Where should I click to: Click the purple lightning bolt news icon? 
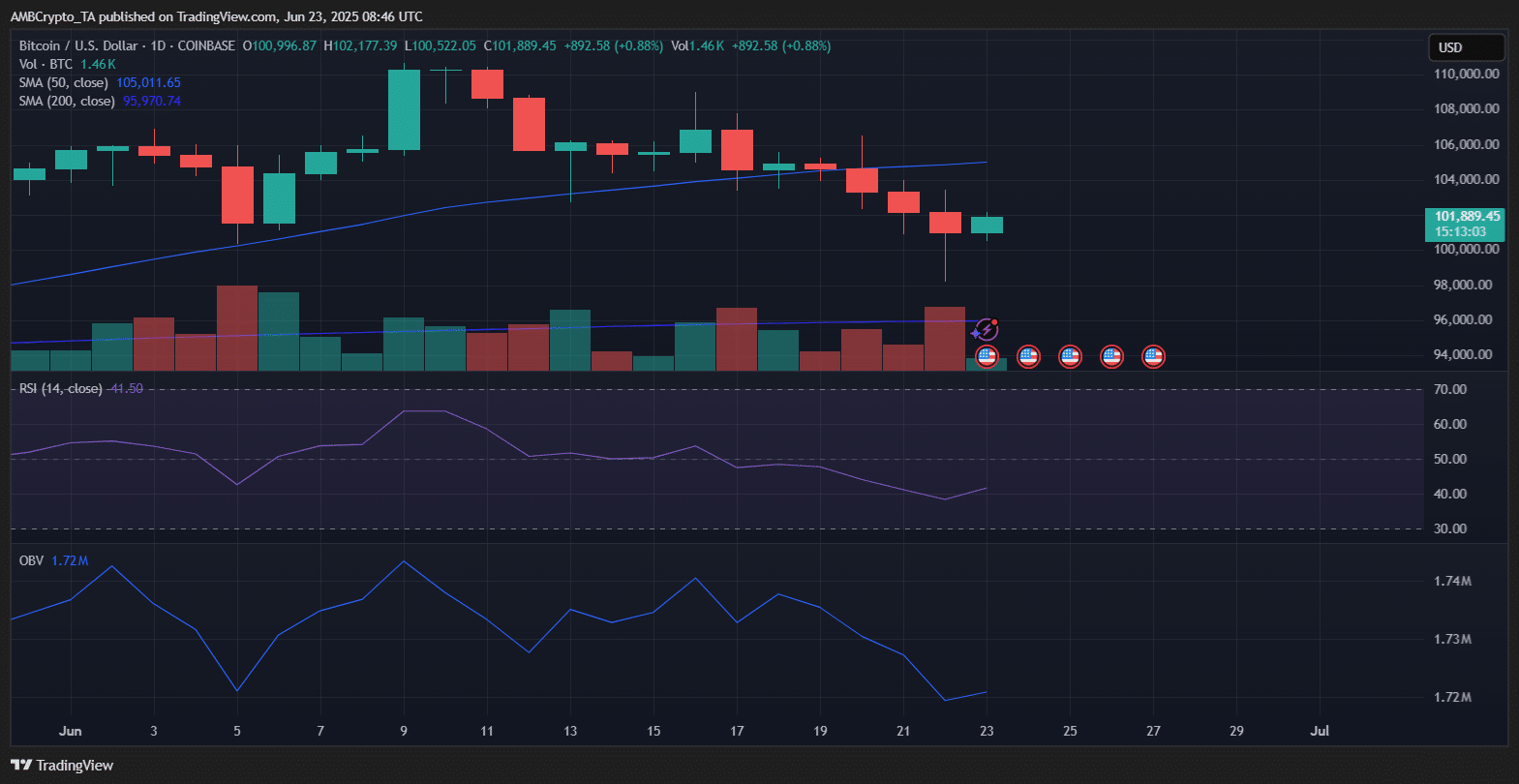(x=986, y=330)
